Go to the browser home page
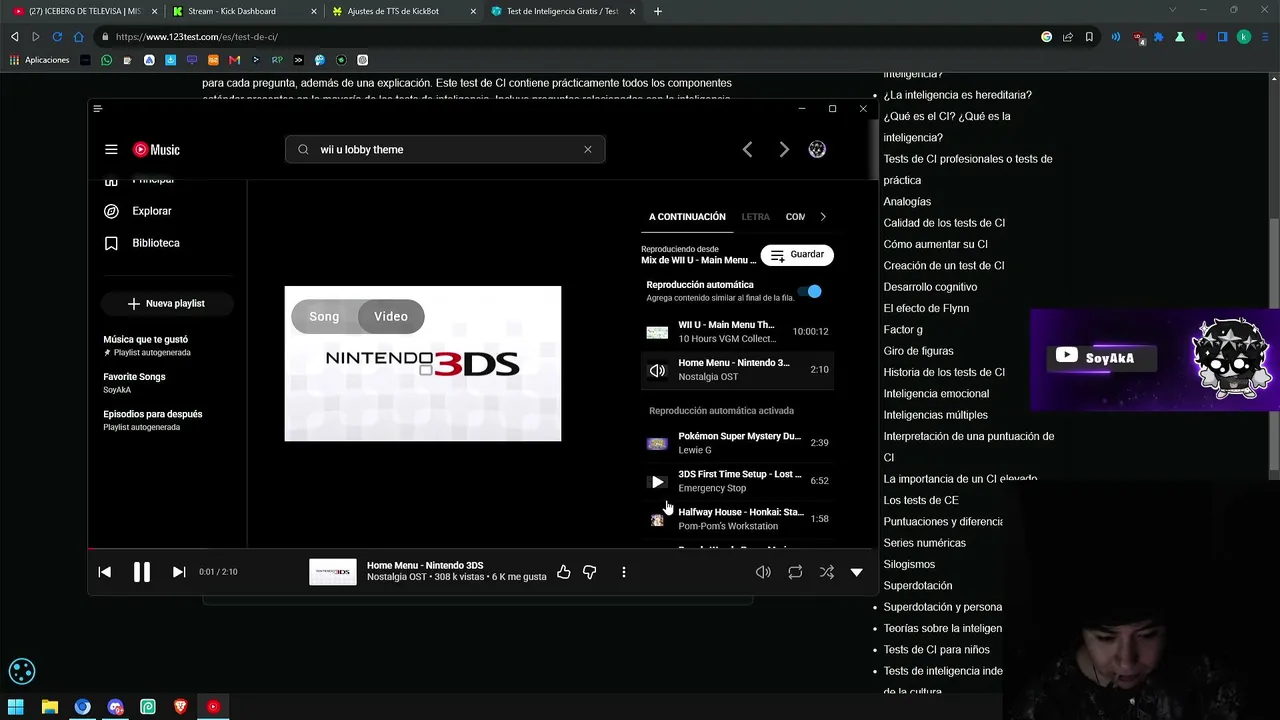Viewport: 1280px width, 720px height. pos(79,37)
